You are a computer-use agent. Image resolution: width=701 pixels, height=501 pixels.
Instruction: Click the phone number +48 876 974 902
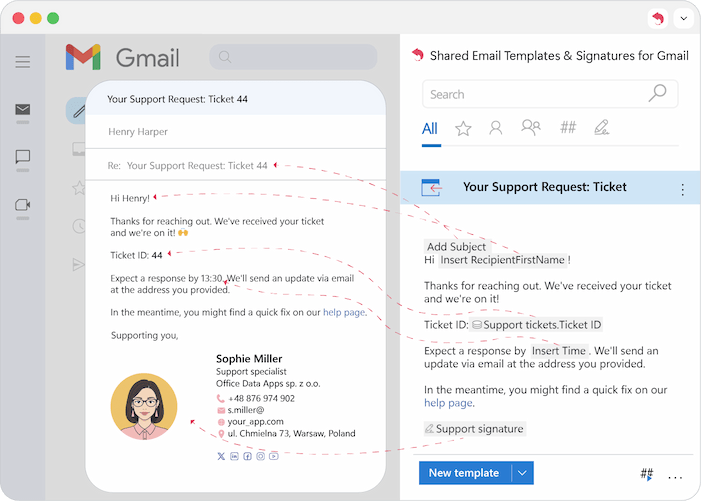point(261,398)
